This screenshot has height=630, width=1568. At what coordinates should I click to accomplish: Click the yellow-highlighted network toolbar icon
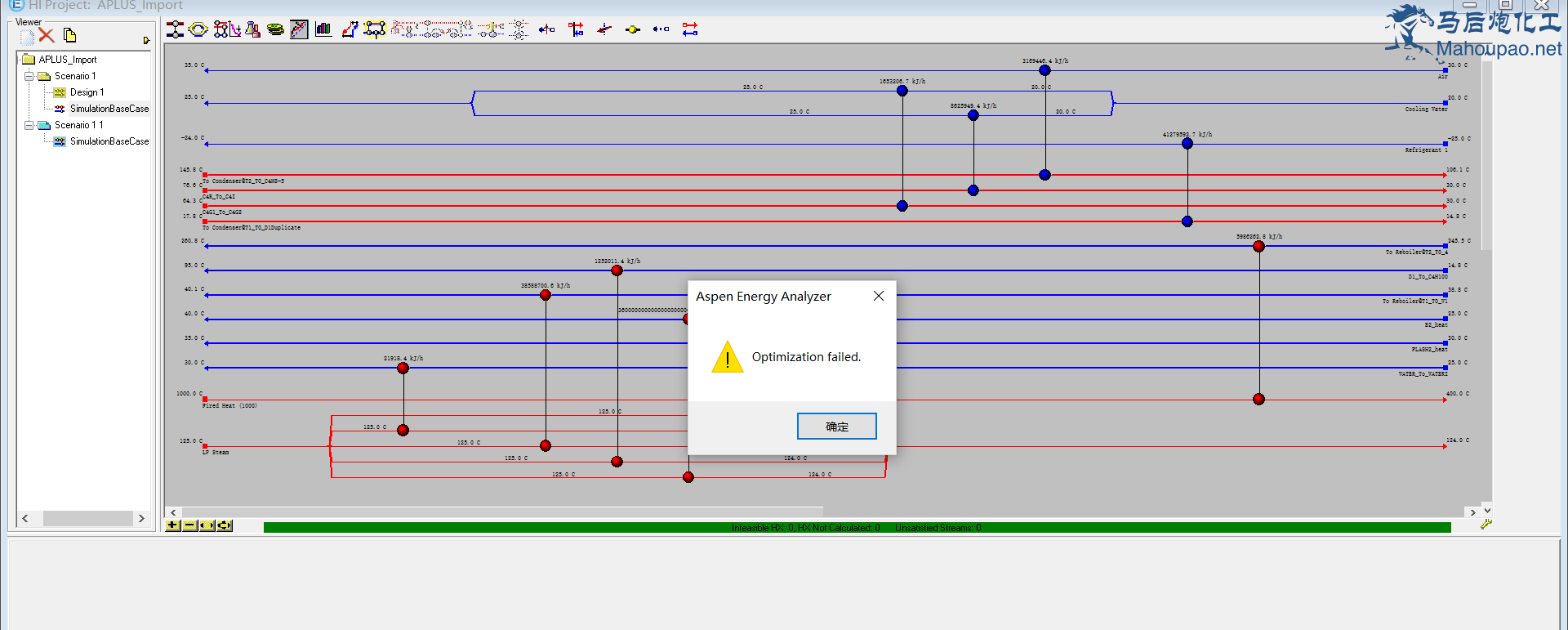(375, 29)
